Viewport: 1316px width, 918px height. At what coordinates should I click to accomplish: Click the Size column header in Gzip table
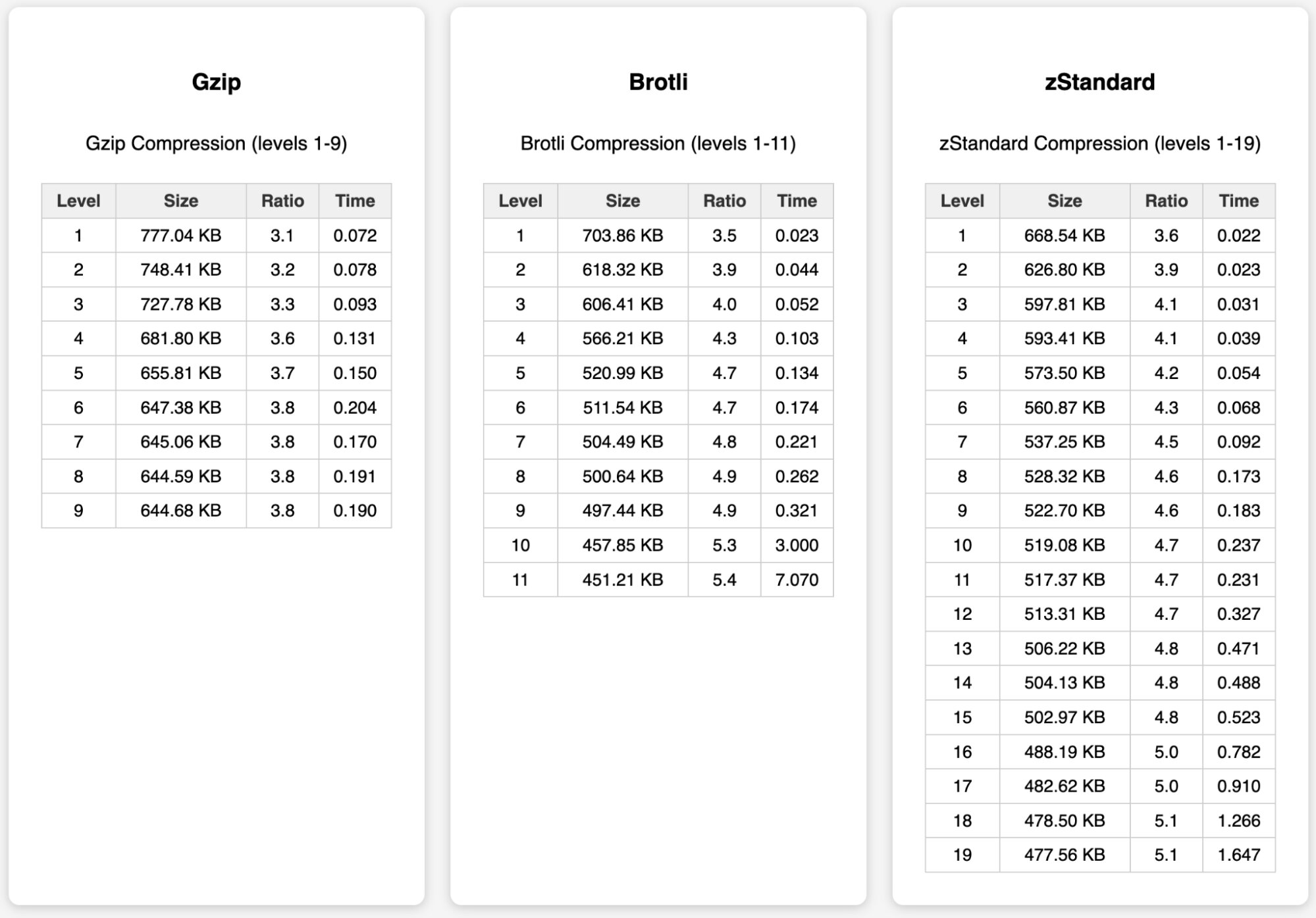pos(181,201)
